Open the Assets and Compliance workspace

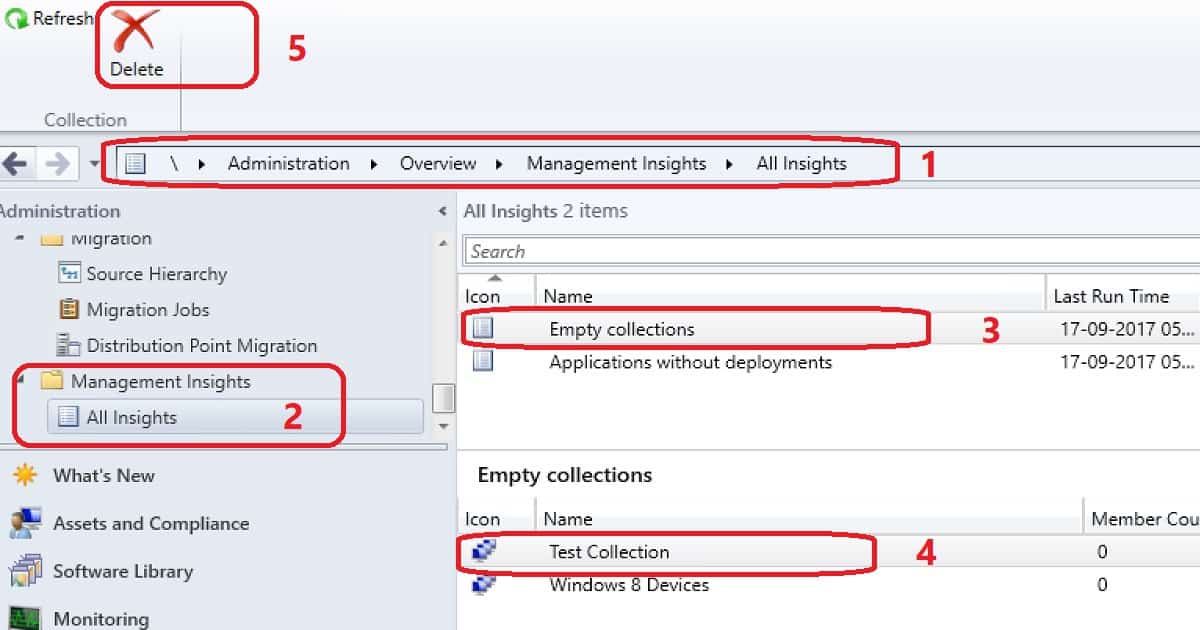151,524
